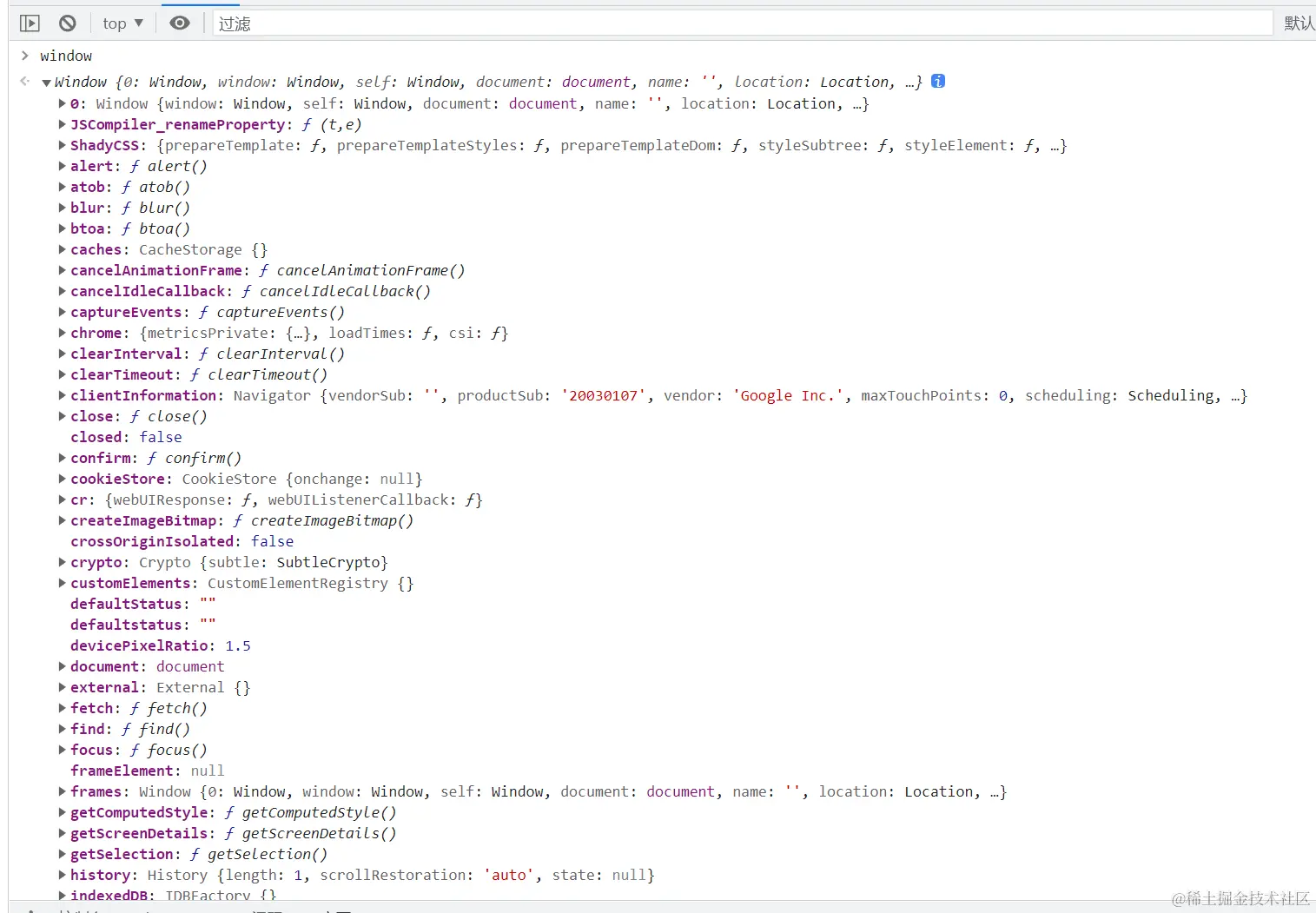This screenshot has width=1316, height=913.
Task: Collapse the root Window object
Action: click(x=46, y=83)
